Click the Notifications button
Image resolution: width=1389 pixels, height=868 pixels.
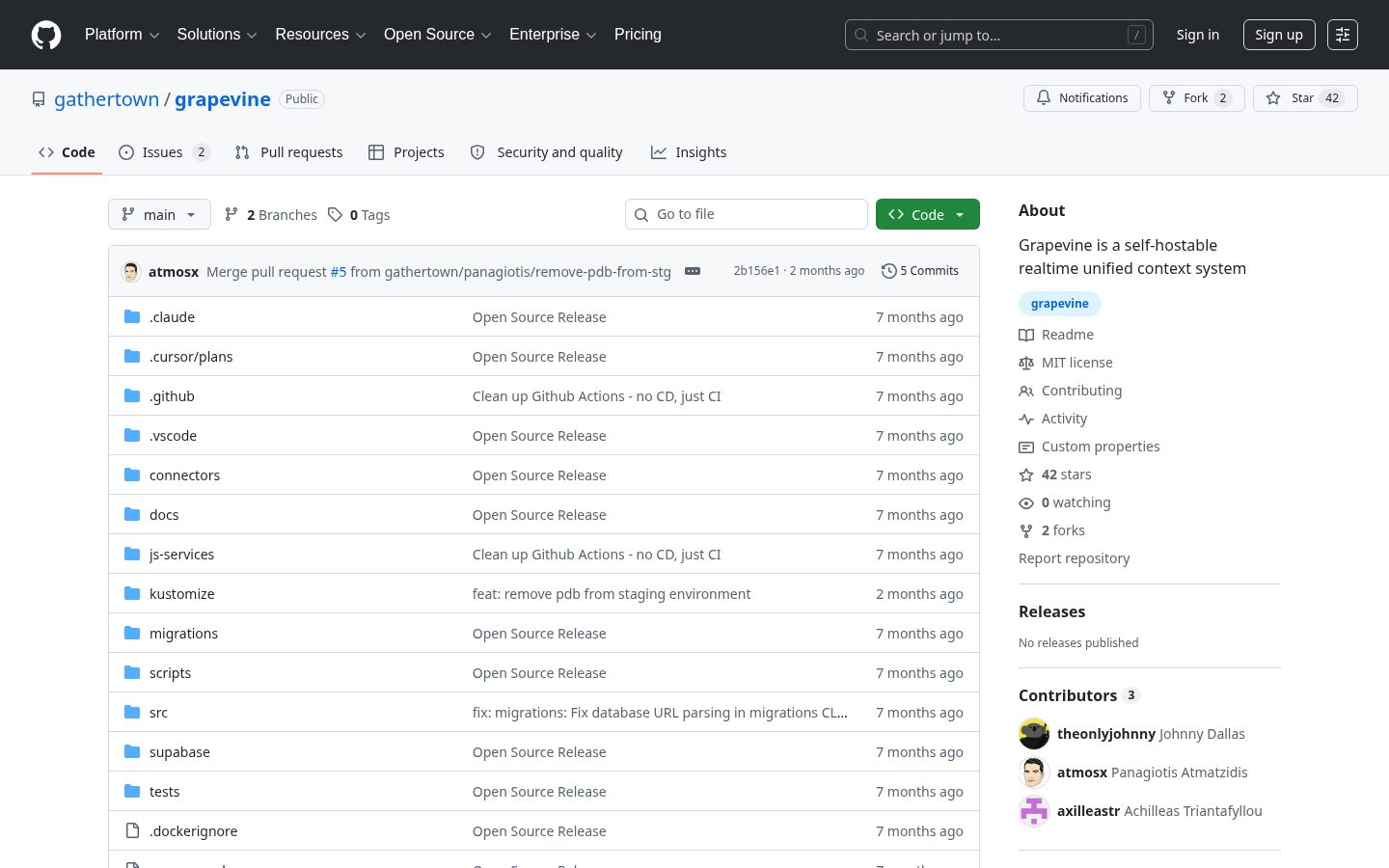(x=1082, y=98)
